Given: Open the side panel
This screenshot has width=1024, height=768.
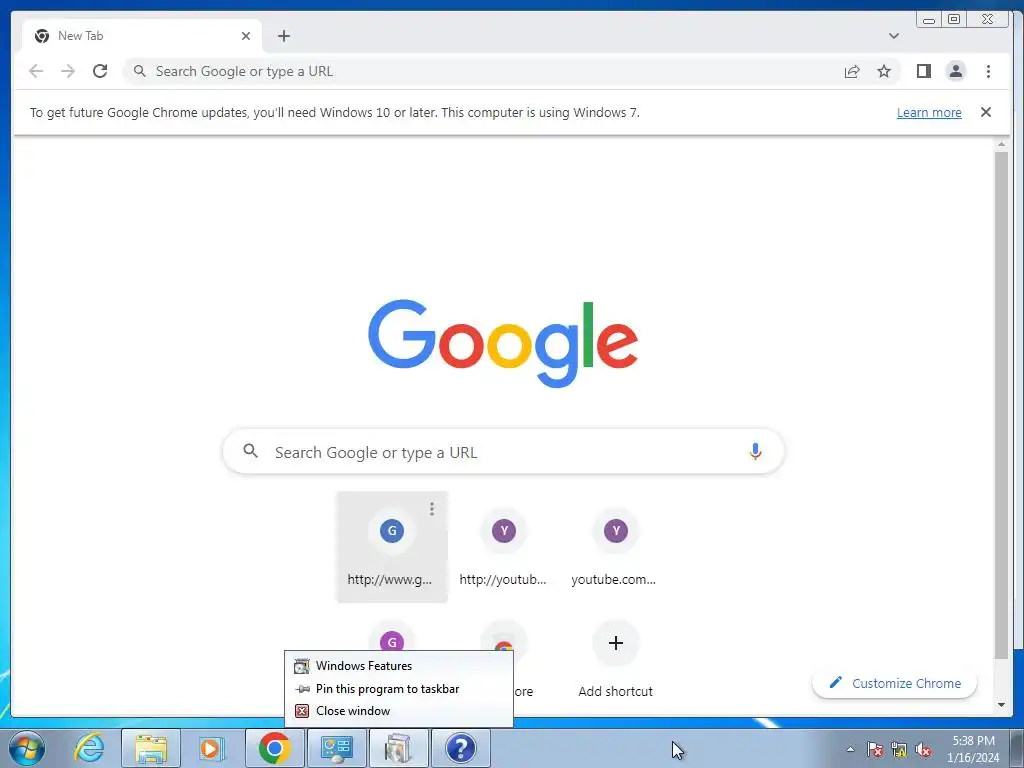Looking at the screenshot, I should pyautogui.click(x=923, y=71).
